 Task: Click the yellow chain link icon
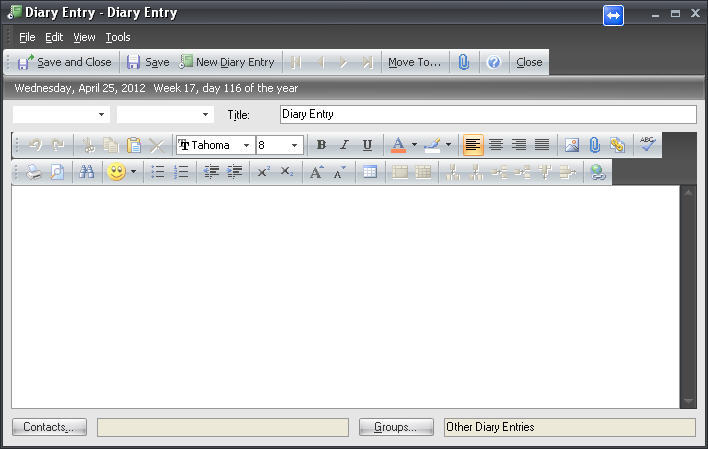tap(617, 145)
